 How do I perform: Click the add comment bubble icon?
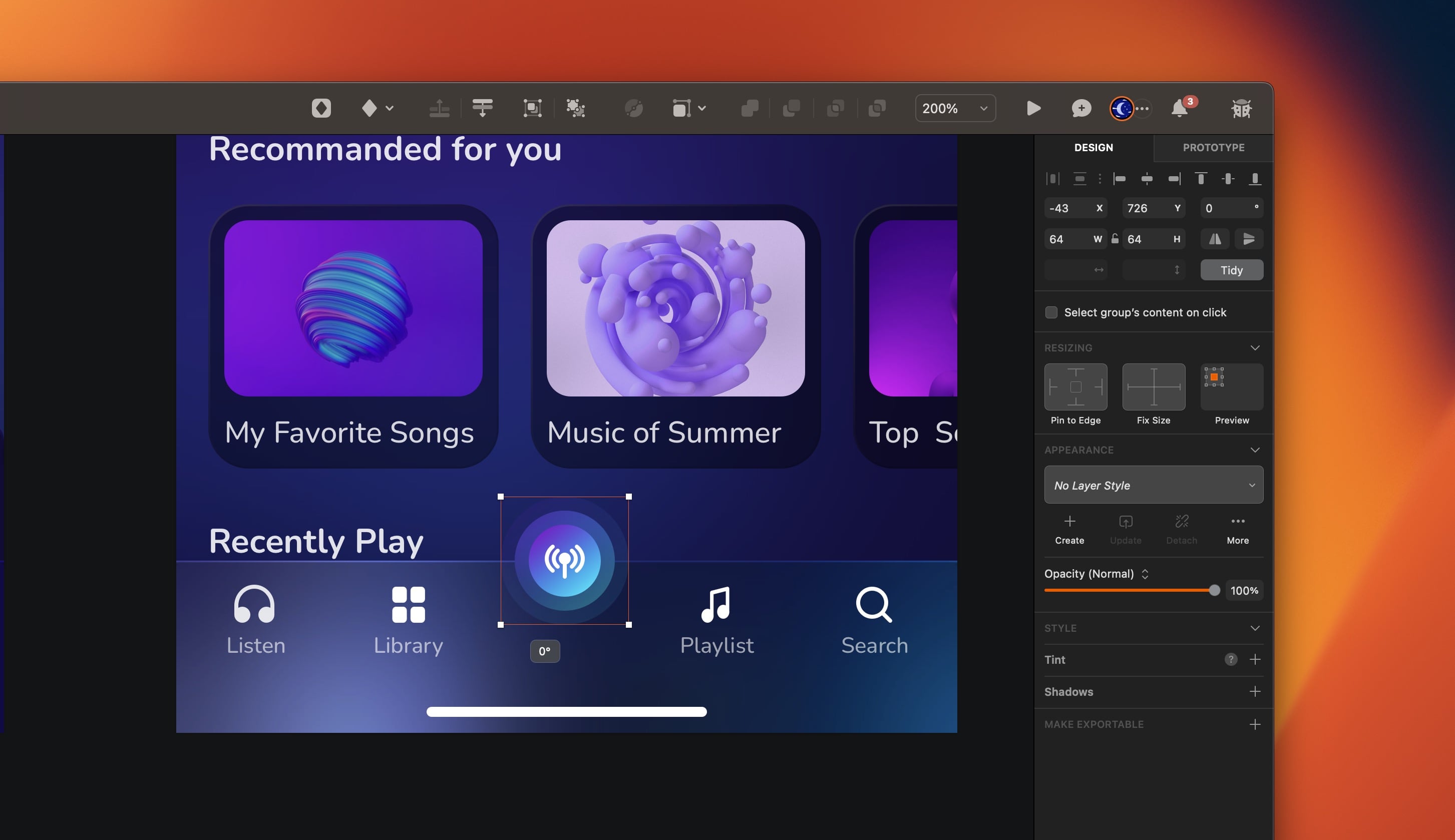coord(1081,108)
